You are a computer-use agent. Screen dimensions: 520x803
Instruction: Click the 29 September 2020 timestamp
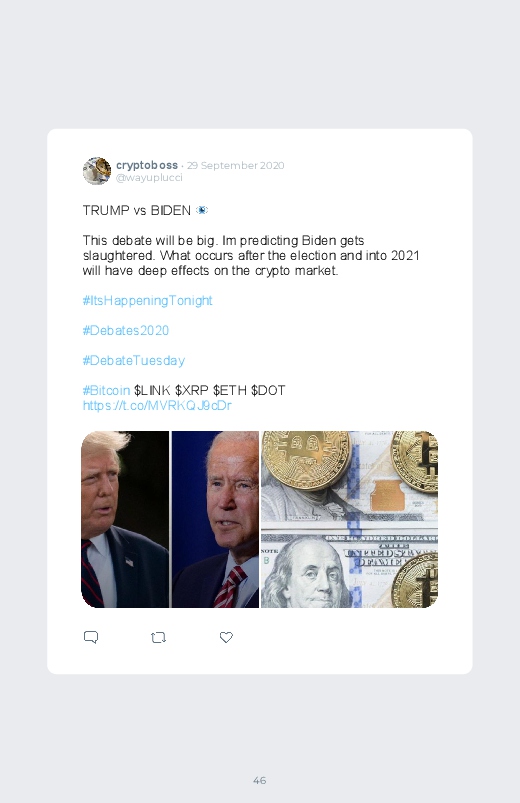click(235, 165)
